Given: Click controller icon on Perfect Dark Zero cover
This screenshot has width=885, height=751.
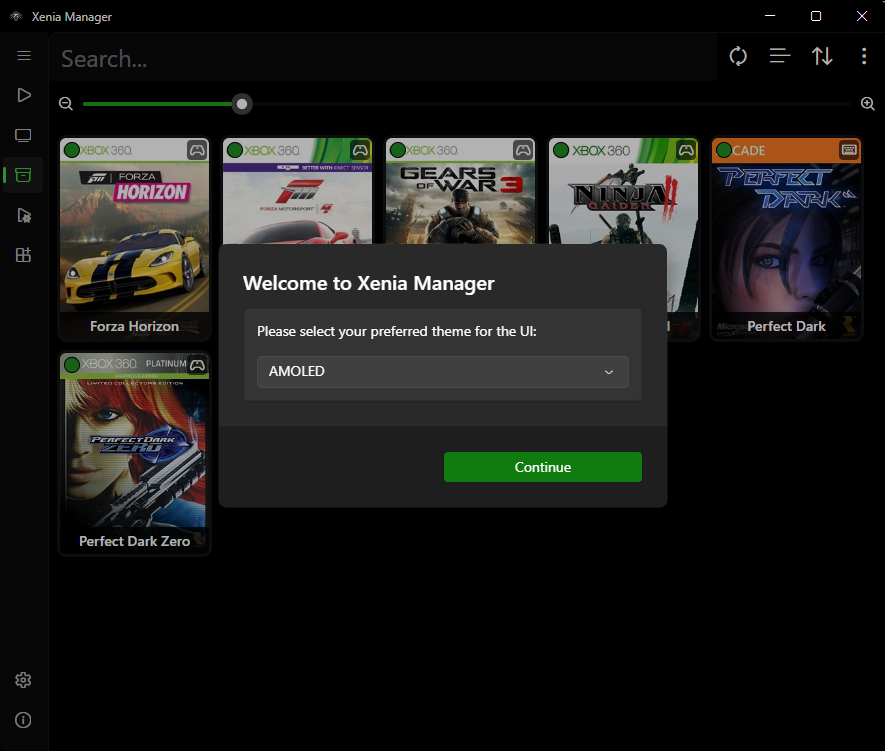Looking at the screenshot, I should pos(197,365).
